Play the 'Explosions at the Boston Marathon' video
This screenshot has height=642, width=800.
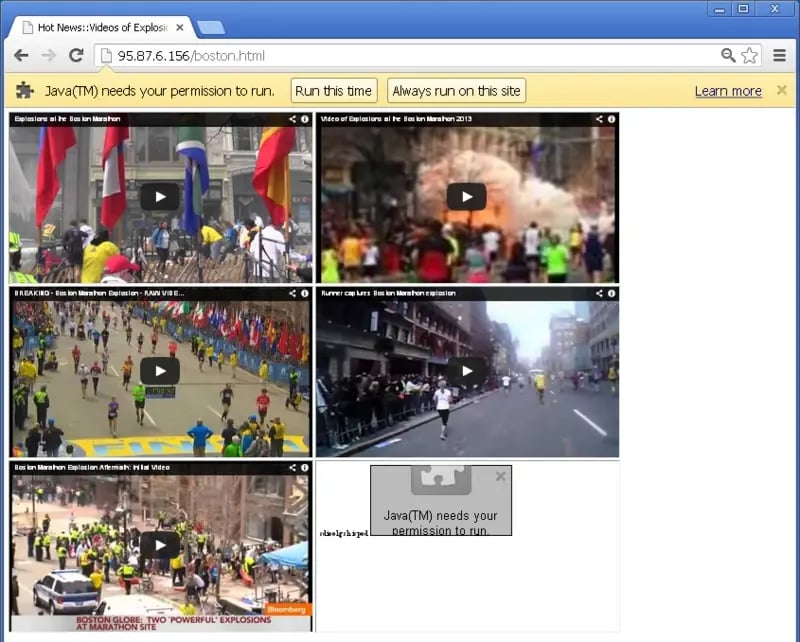[160, 196]
